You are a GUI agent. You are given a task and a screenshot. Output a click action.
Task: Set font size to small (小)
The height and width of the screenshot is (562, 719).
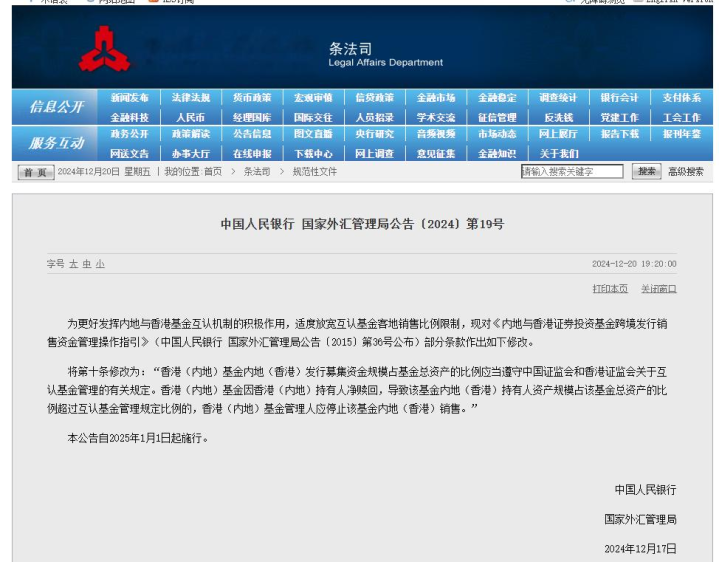(x=100, y=264)
